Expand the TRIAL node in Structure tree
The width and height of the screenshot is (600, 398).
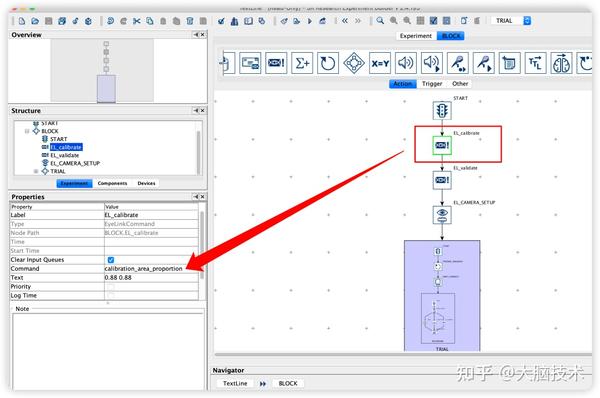point(36,171)
